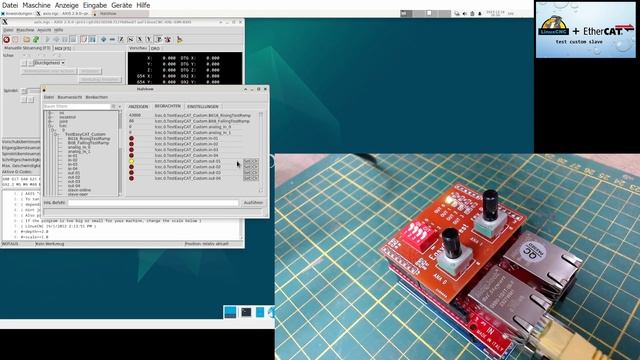Select slave-online in the Halshow tree
Viewport: 640px width, 360px height.
point(79,190)
